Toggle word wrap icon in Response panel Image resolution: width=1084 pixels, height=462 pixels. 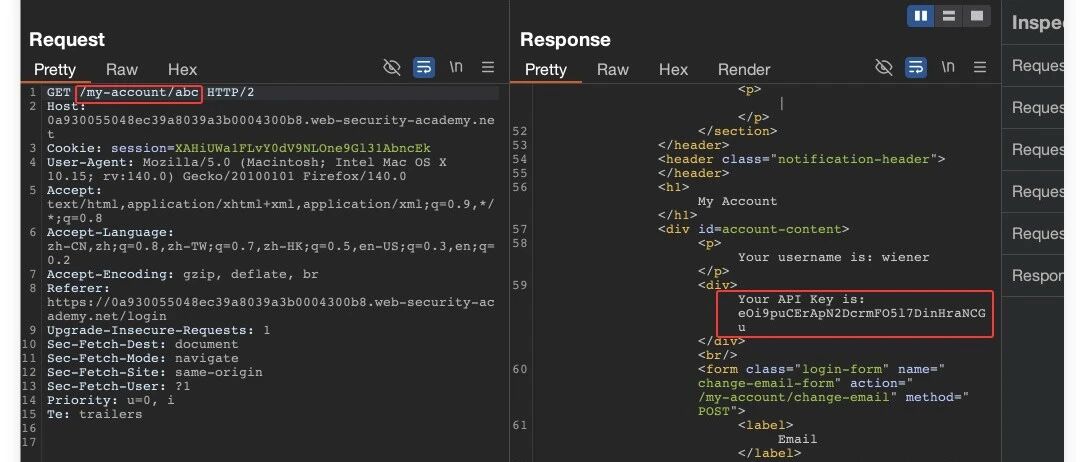coord(916,67)
